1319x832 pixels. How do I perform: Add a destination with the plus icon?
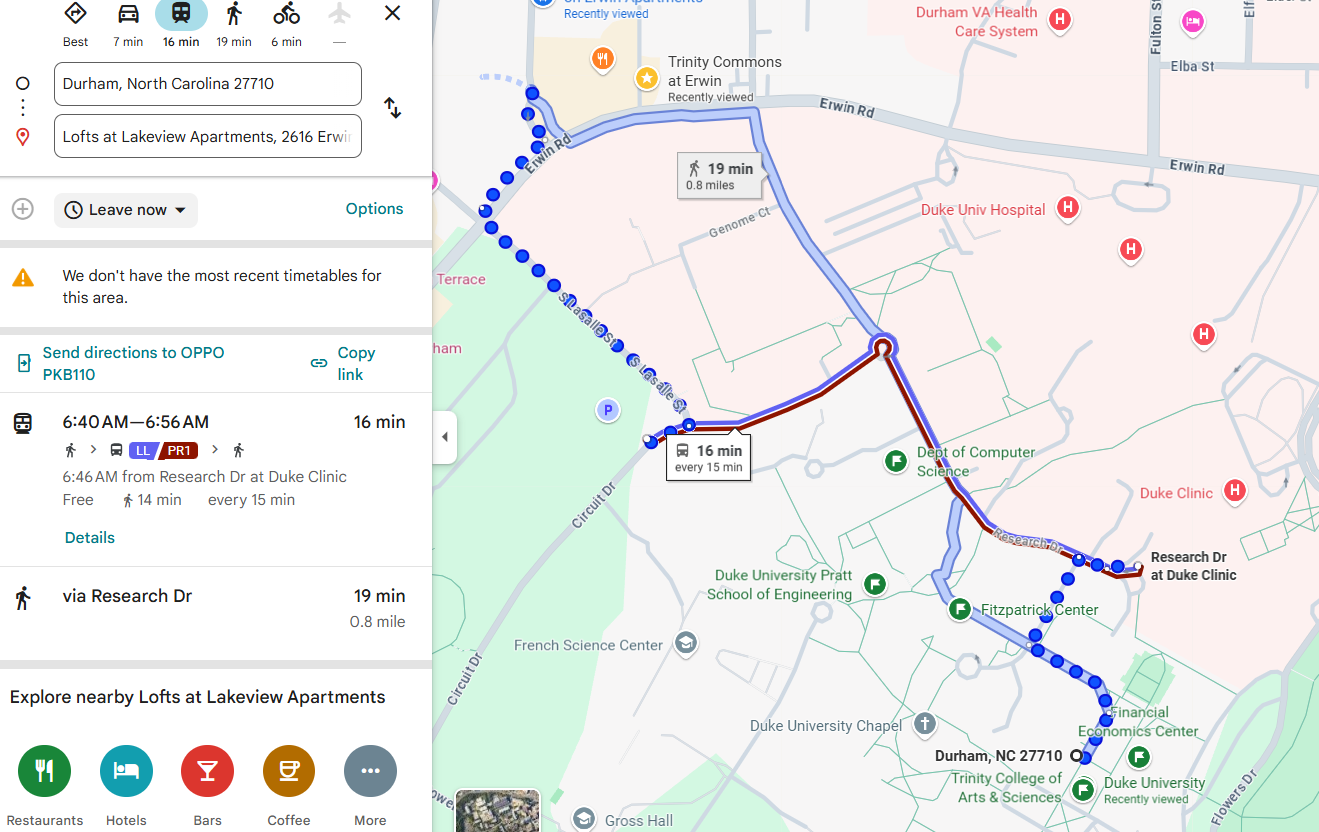click(23, 209)
